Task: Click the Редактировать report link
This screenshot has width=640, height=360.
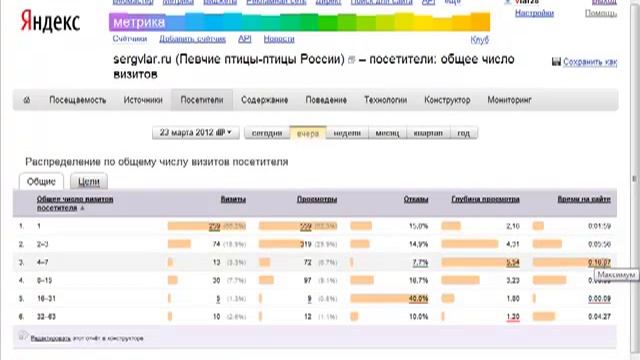Action: [51, 338]
